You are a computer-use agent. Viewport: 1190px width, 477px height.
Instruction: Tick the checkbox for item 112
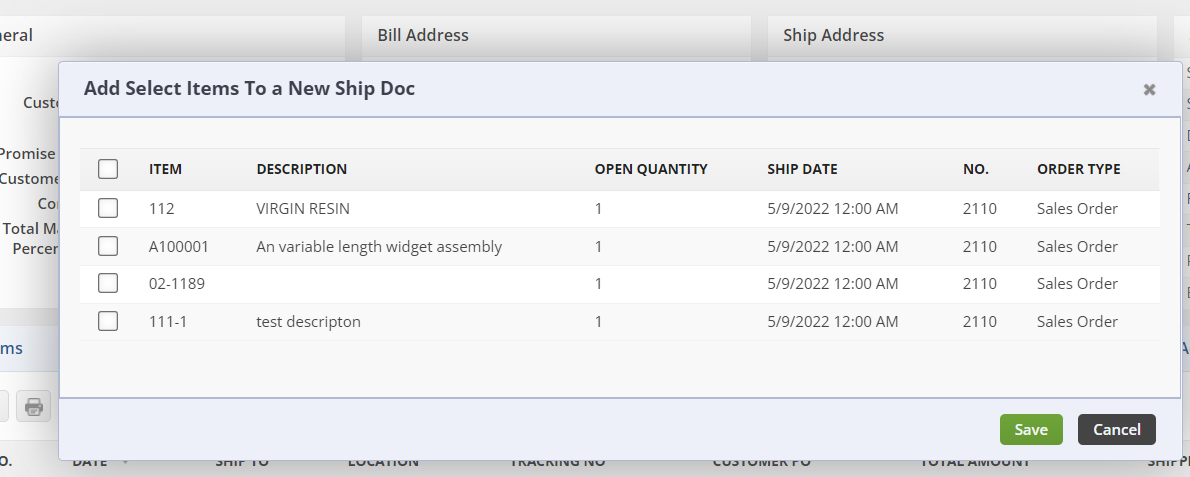click(108, 208)
